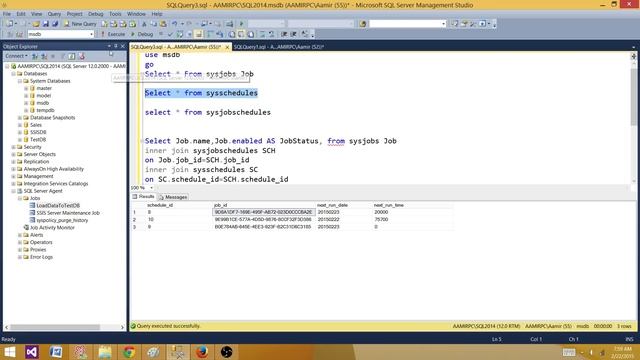Click Comment out selected lines icon
The width and height of the screenshot is (640, 360).
click(x=262, y=34)
